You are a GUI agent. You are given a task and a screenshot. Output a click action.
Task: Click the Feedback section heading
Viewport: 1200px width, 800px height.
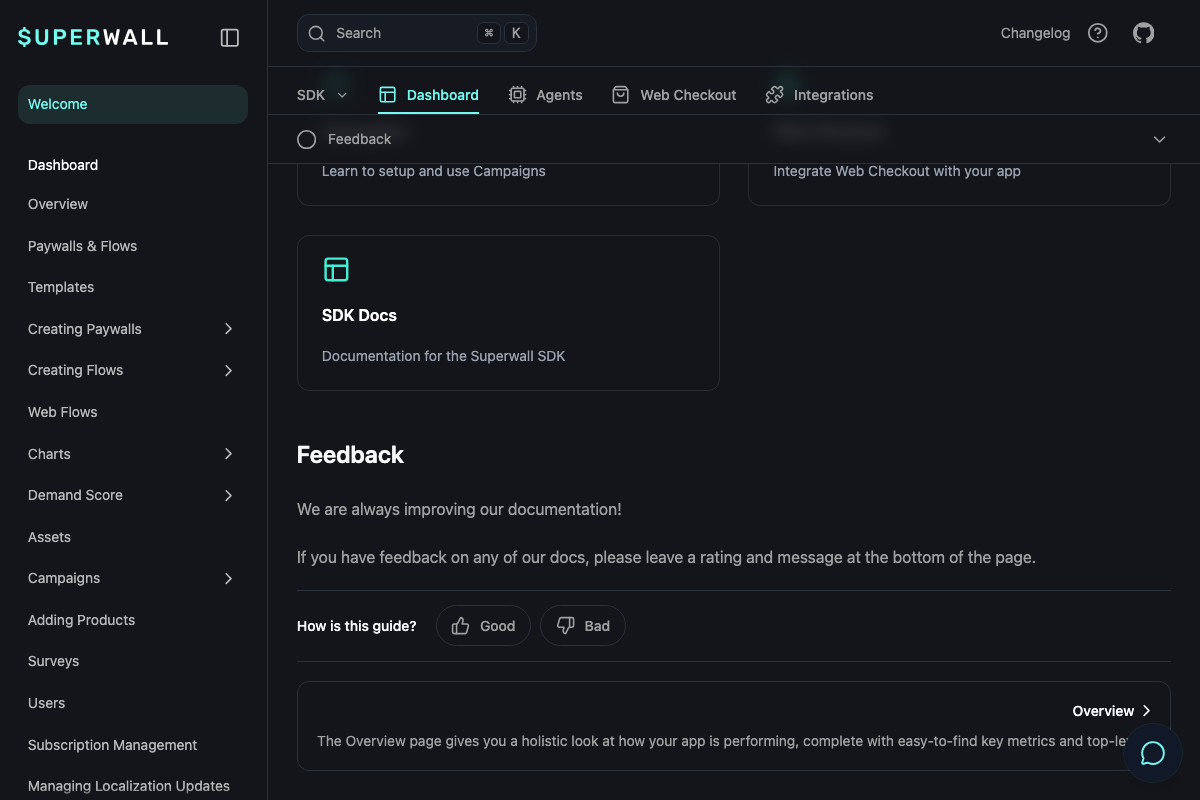pos(350,455)
